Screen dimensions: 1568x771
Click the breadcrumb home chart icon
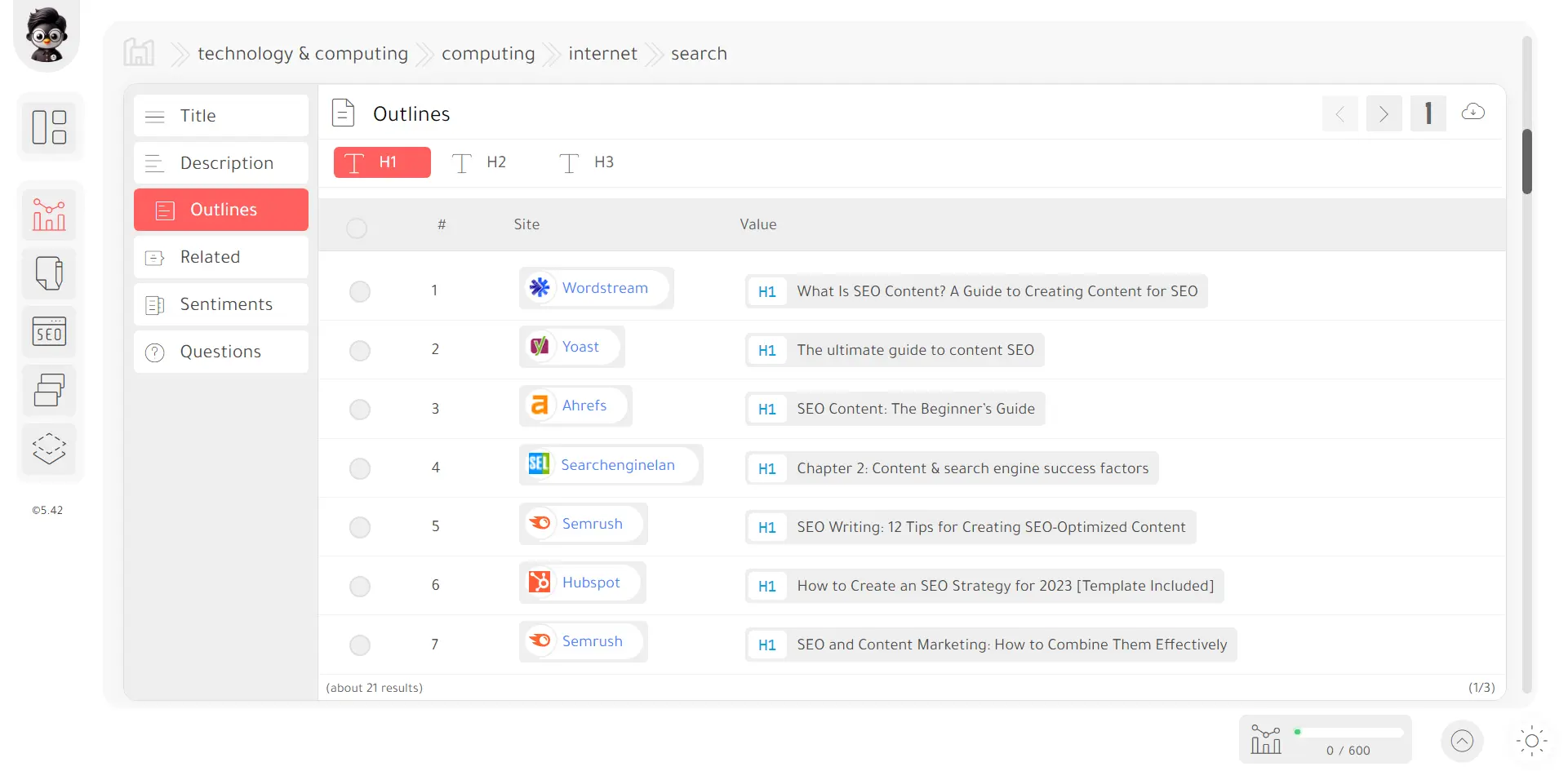pyautogui.click(x=139, y=53)
